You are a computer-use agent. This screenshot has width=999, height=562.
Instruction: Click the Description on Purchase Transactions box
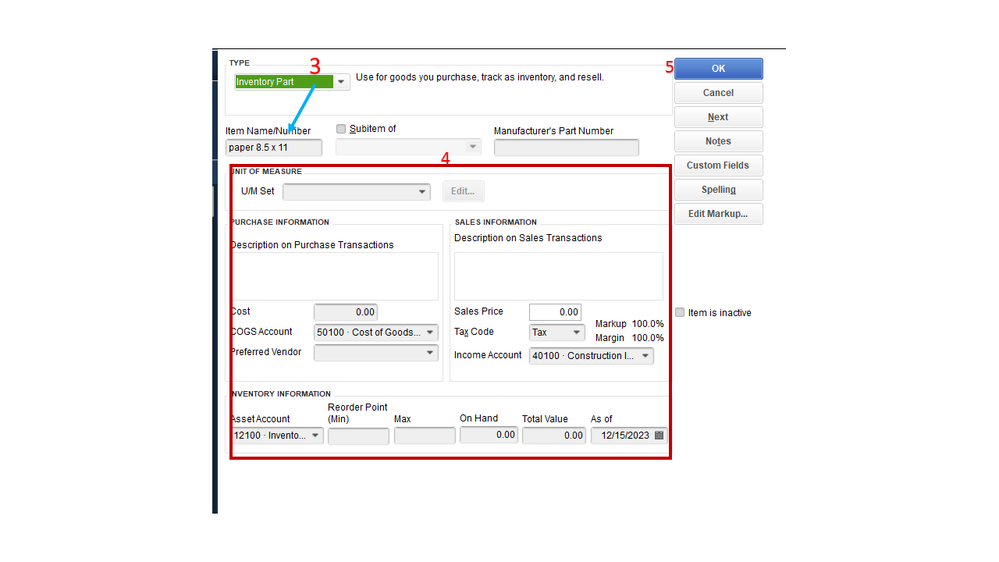(334, 277)
